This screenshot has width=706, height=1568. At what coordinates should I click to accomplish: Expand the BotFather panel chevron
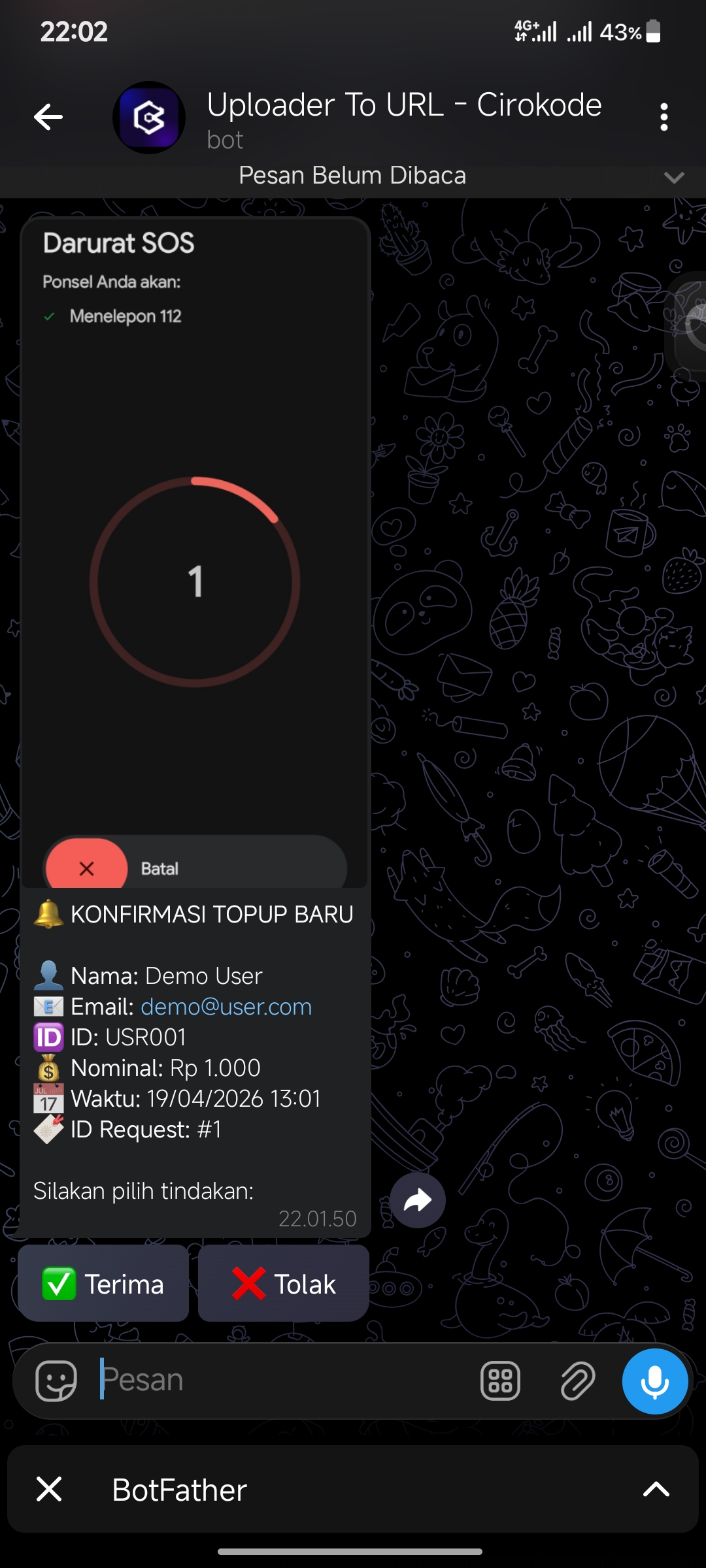656,1489
